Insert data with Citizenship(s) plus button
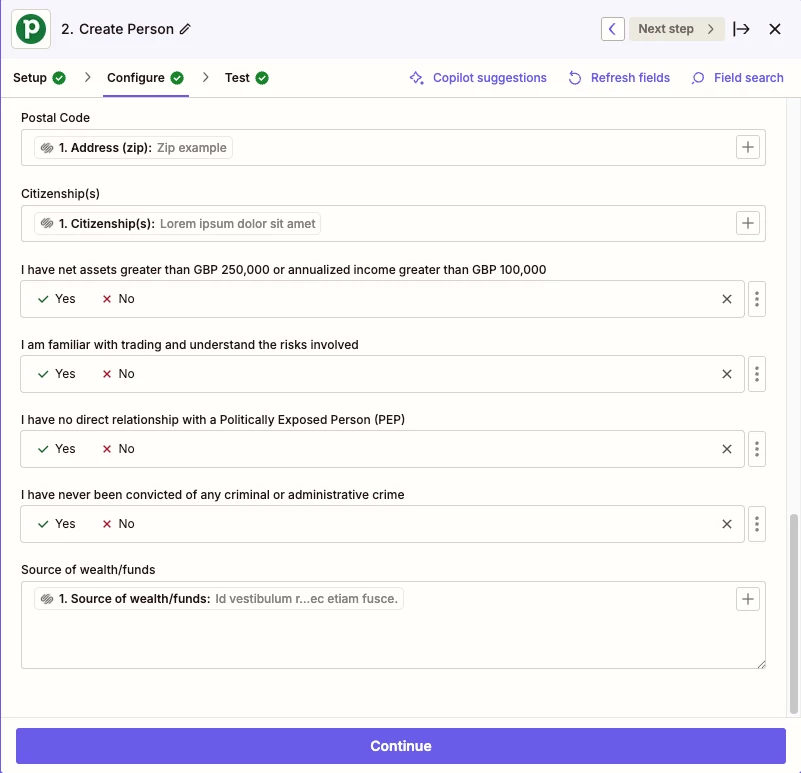The image size is (801, 773). pyautogui.click(x=747, y=223)
